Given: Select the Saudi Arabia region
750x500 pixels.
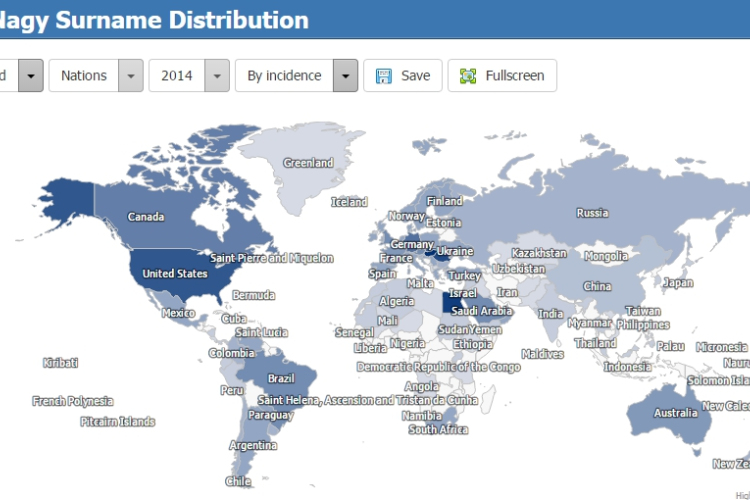Looking at the screenshot, I should click(481, 311).
